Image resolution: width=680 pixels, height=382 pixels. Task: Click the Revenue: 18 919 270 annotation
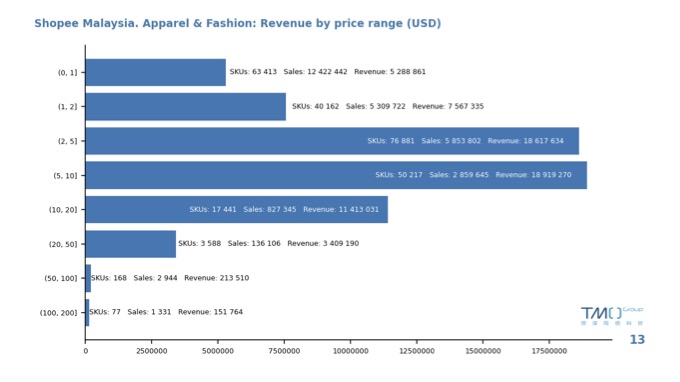[x=533, y=175]
